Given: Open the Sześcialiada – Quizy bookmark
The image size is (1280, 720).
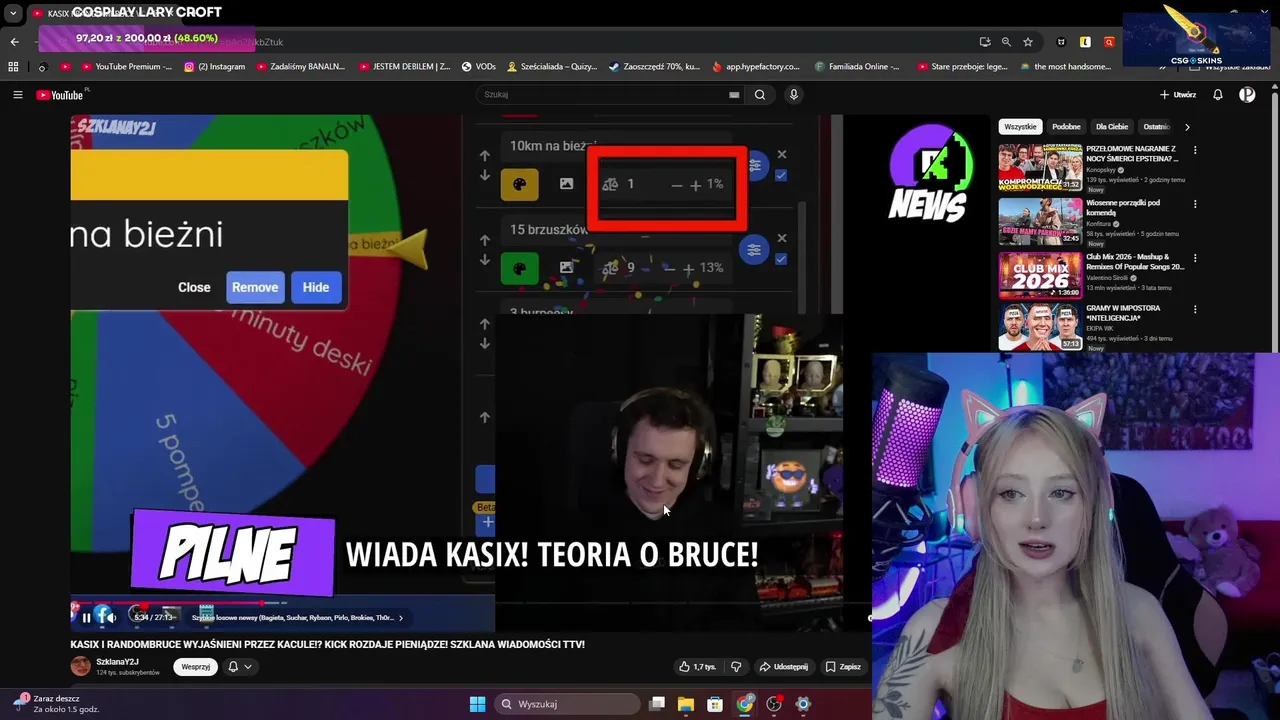Looking at the screenshot, I should coord(552,67).
